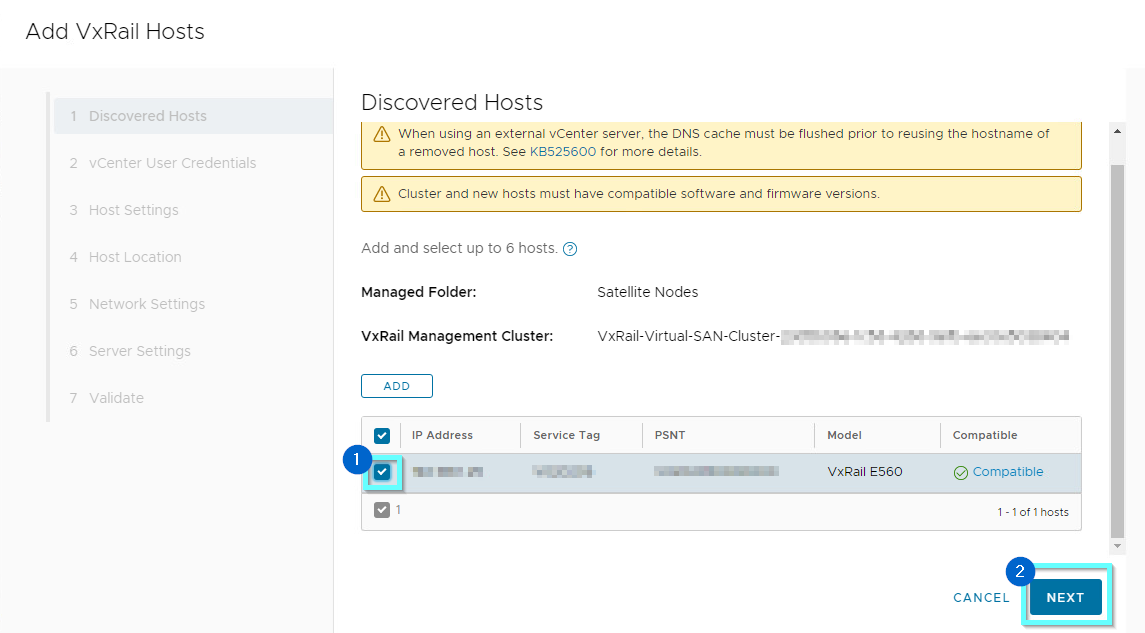Uncheck the VxRail E560 host row checkbox
This screenshot has width=1145, height=633.
click(x=382, y=472)
